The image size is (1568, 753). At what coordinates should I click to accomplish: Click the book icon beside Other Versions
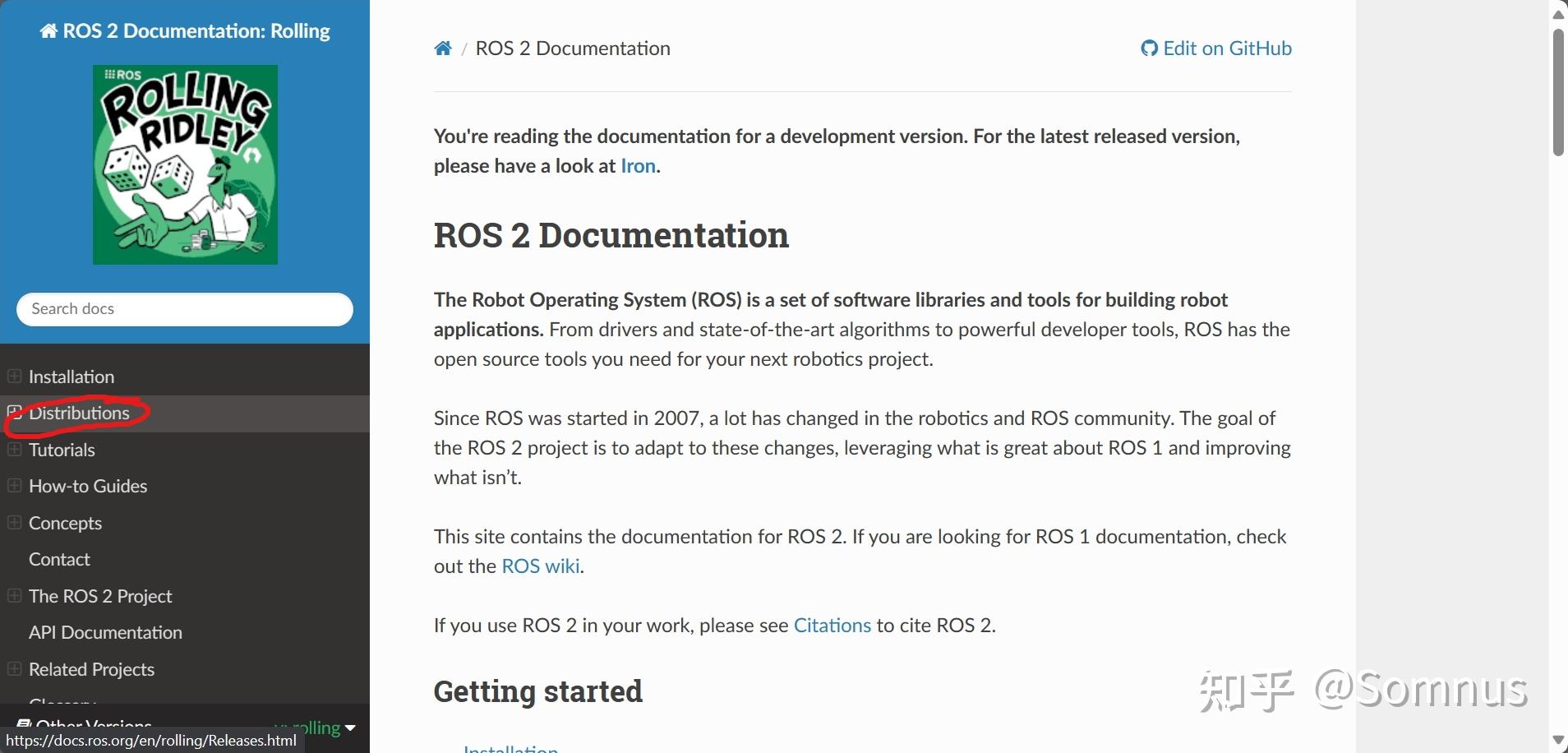25,724
